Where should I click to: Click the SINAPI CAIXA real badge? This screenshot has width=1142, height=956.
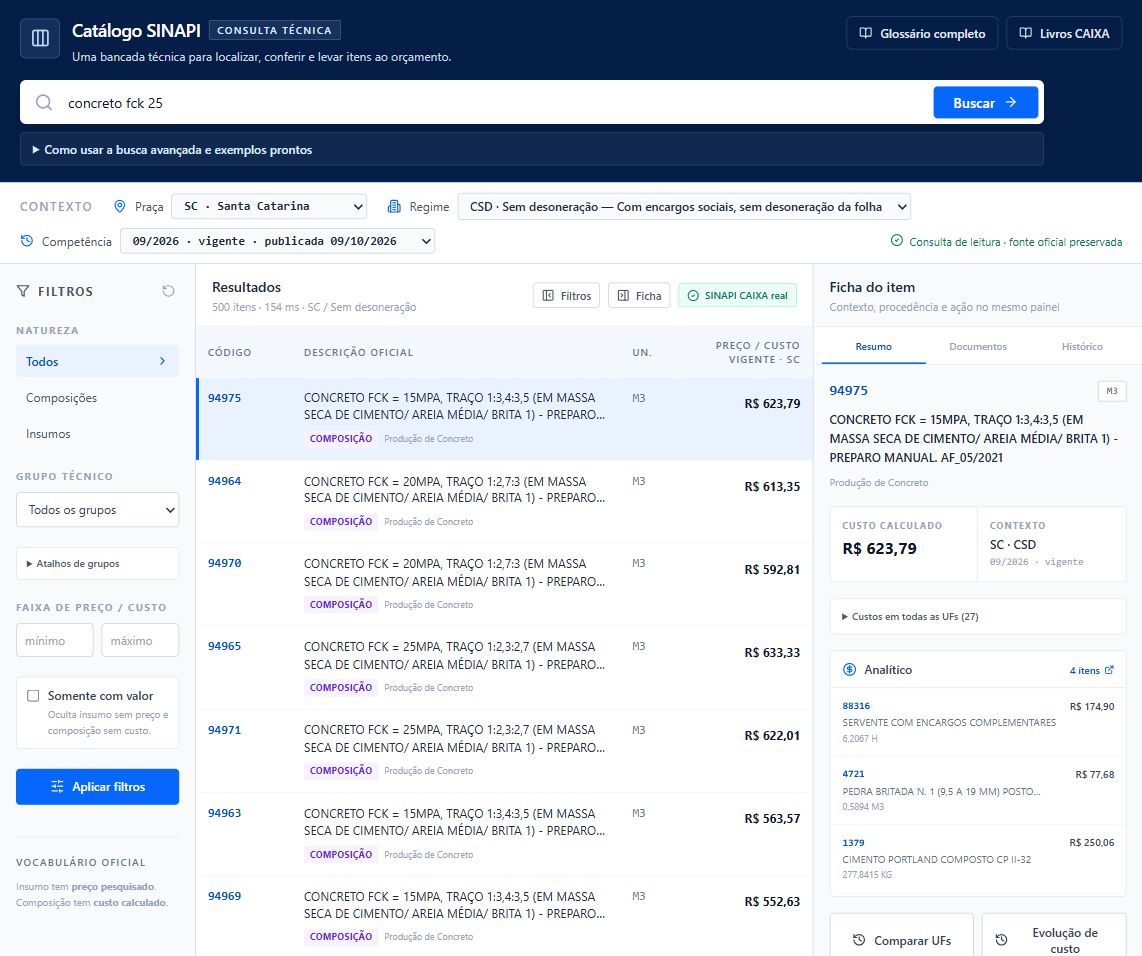point(738,296)
